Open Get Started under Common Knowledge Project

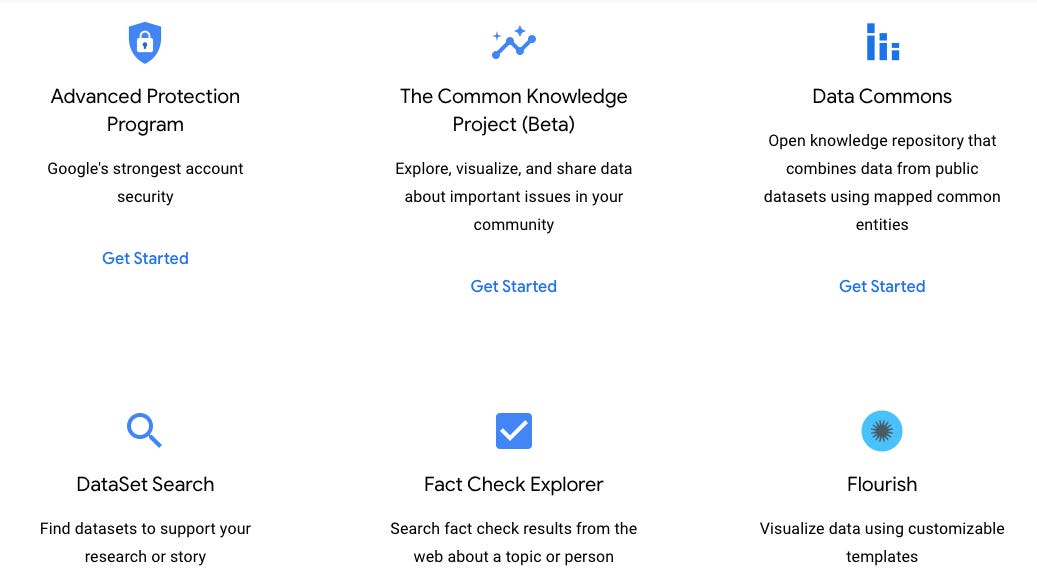click(513, 286)
